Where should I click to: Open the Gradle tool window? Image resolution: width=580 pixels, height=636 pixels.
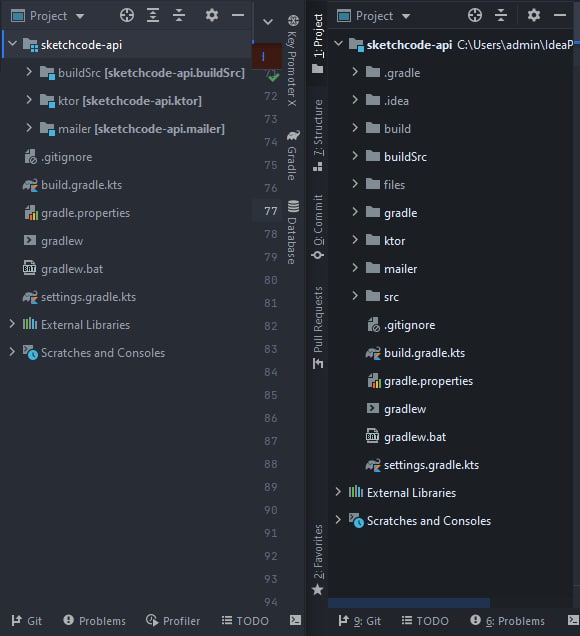tap(293, 155)
